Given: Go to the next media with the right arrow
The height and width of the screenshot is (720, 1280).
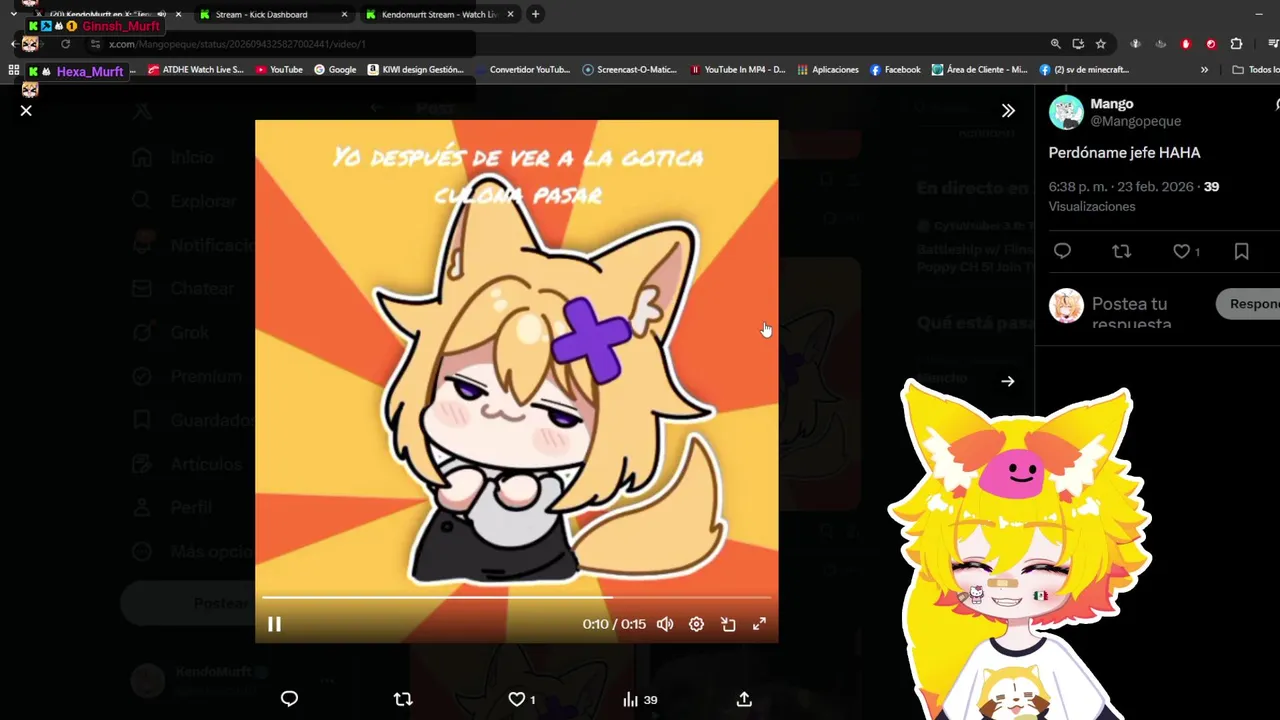Looking at the screenshot, I should click(1008, 381).
